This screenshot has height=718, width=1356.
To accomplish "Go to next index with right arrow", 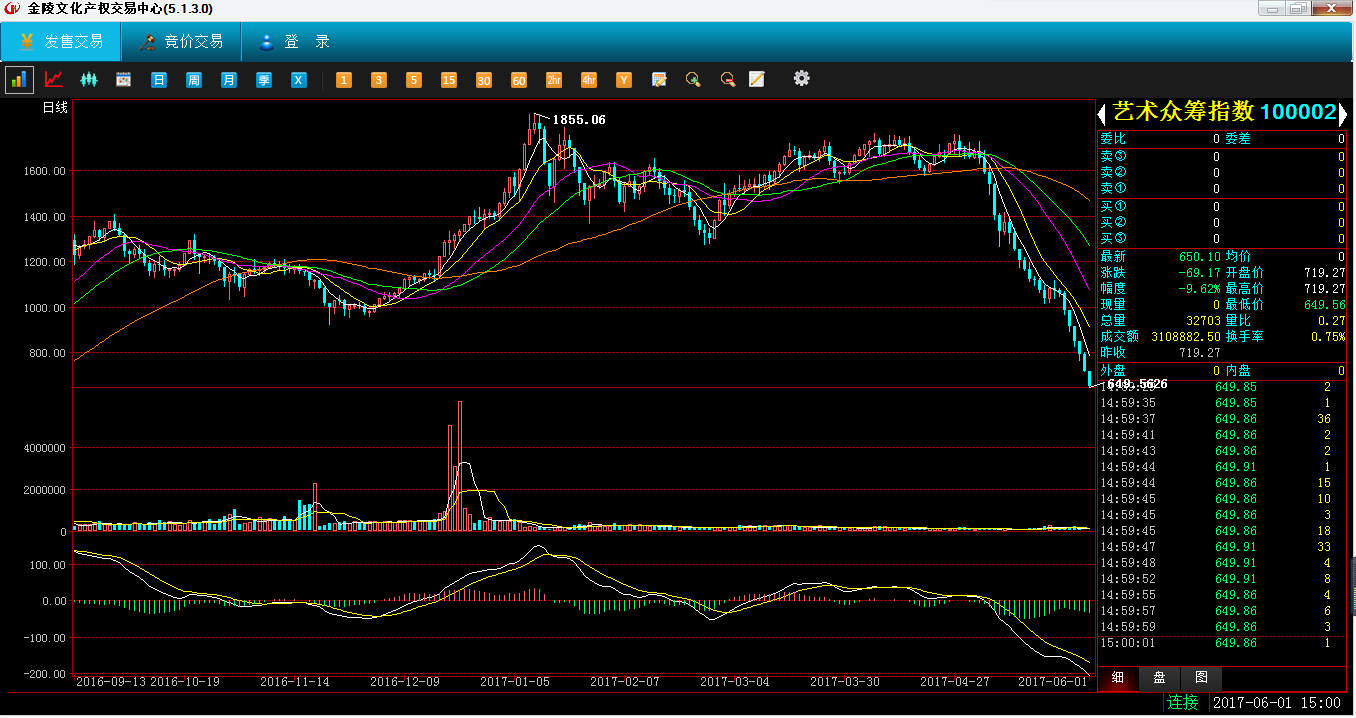I will tap(1343, 113).
